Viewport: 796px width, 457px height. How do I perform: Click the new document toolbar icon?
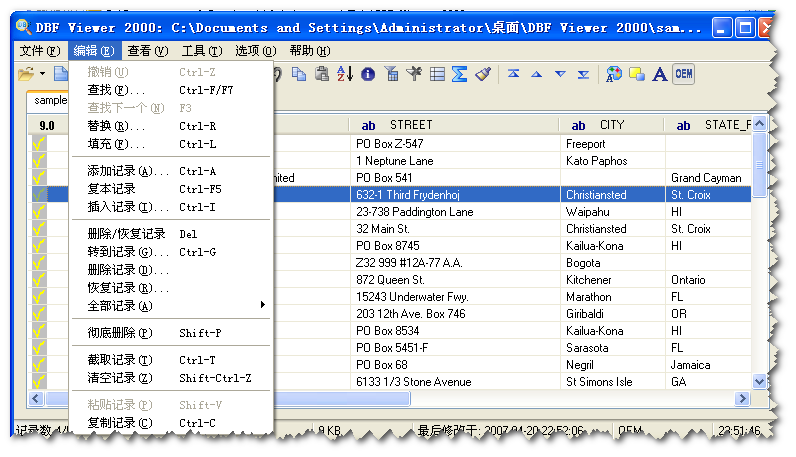(61, 74)
